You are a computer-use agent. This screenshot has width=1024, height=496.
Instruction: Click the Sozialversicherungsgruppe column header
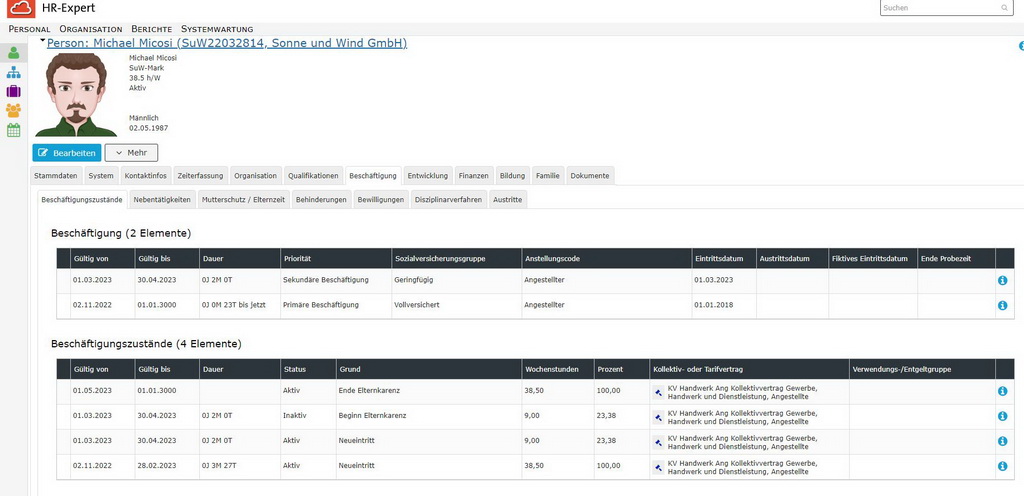(x=456, y=258)
